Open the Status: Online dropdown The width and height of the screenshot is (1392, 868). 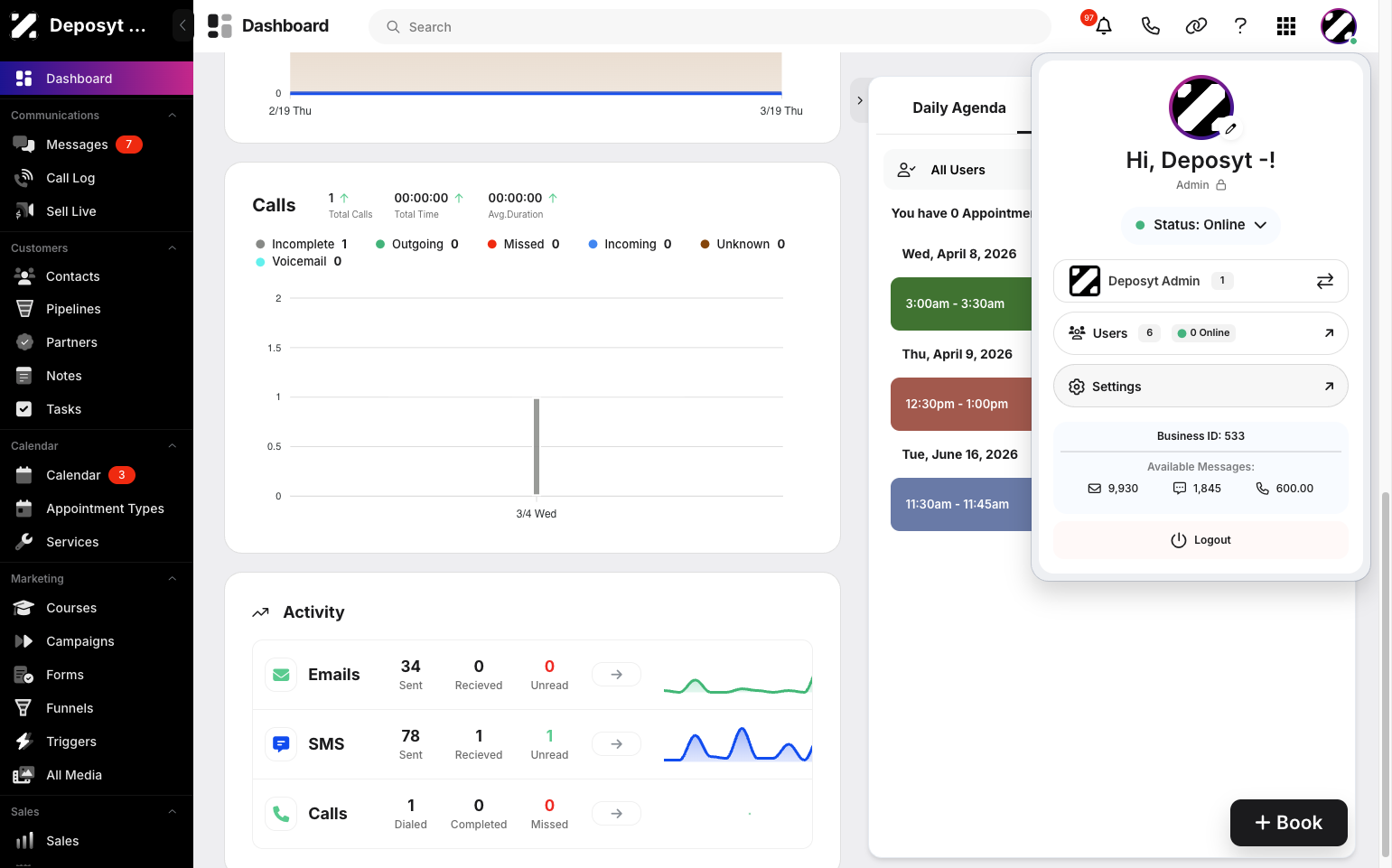[1200, 225]
